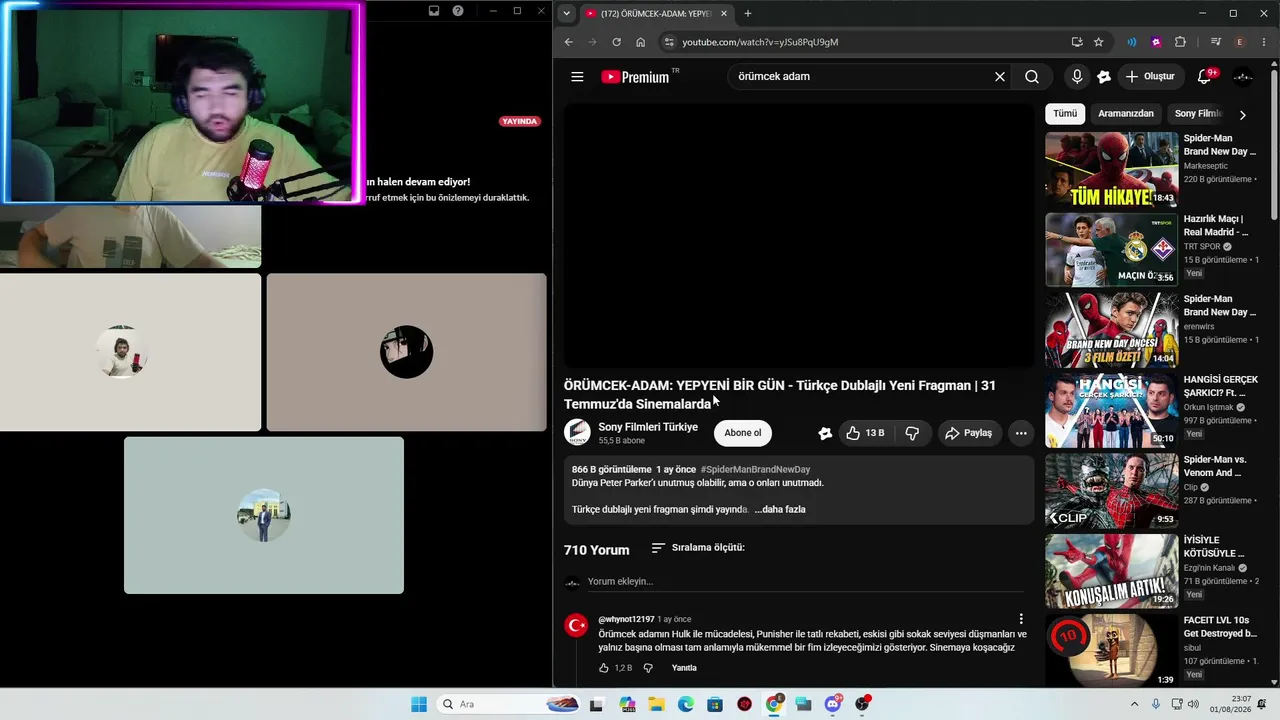The width and height of the screenshot is (1280, 720).
Task: Open 'HANGİSİ GERÇEK ŞARKICI' video thumbnail
Action: tap(1112, 410)
